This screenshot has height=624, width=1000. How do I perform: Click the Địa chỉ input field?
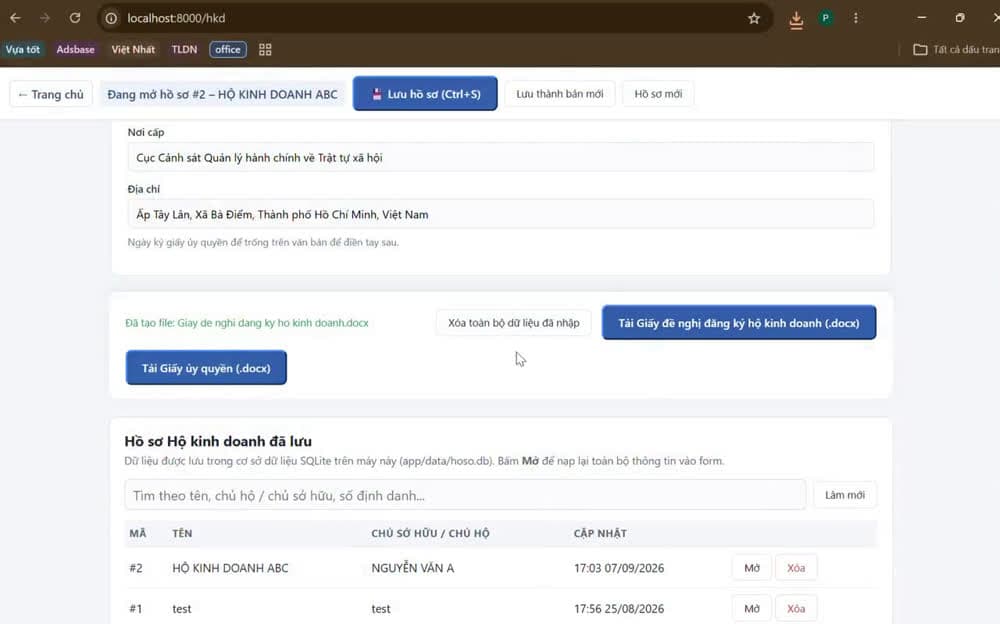(x=501, y=214)
